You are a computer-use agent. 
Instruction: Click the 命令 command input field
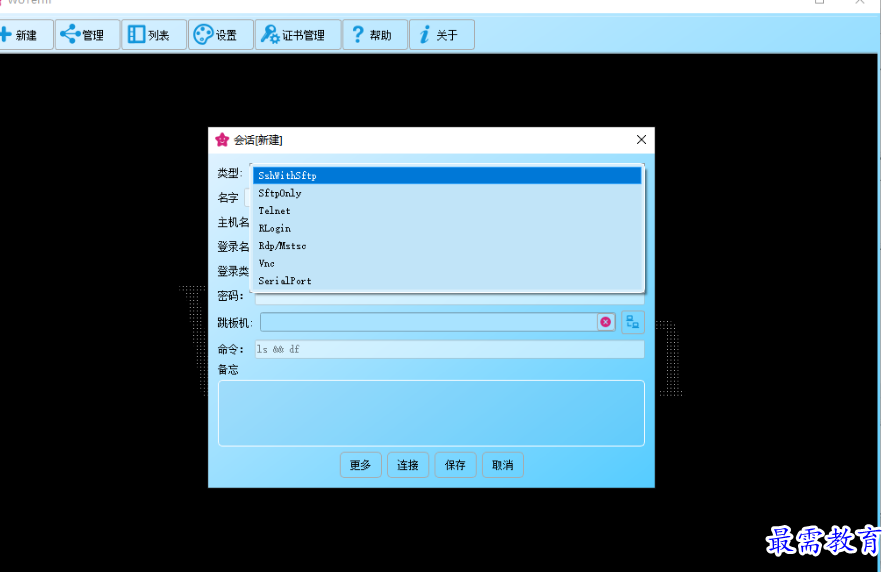(x=450, y=349)
